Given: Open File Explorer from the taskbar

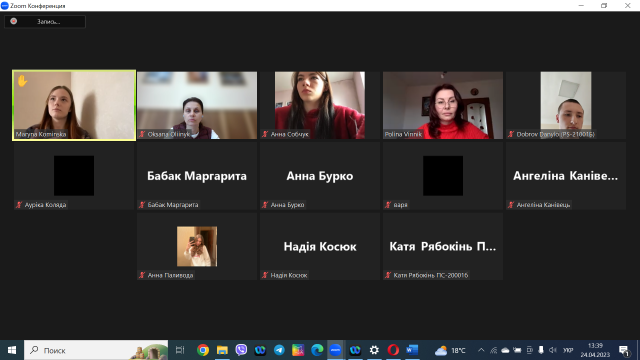Looking at the screenshot, I should [222, 350].
